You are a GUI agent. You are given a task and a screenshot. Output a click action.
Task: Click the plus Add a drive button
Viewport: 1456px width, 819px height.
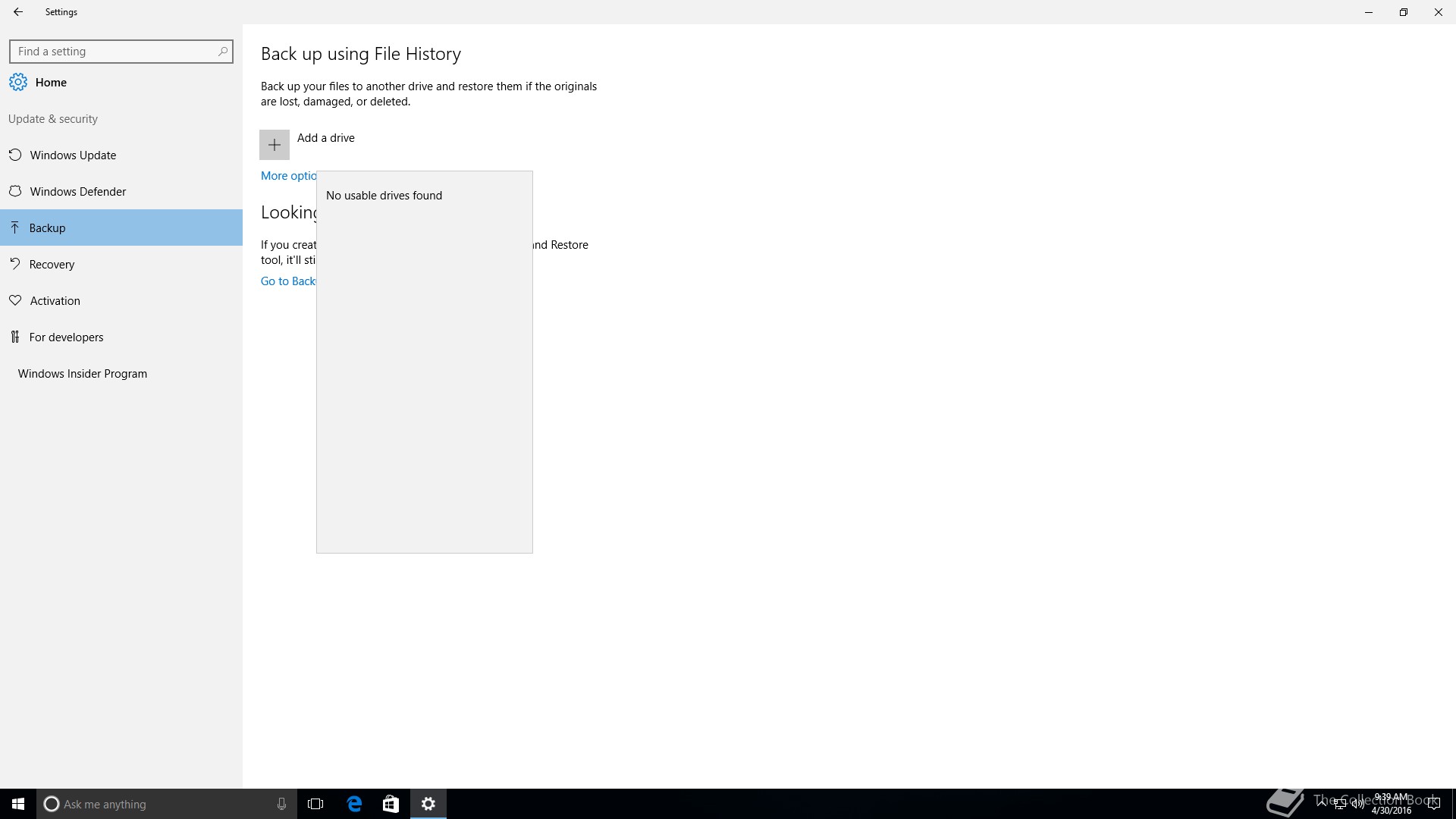[x=274, y=145]
